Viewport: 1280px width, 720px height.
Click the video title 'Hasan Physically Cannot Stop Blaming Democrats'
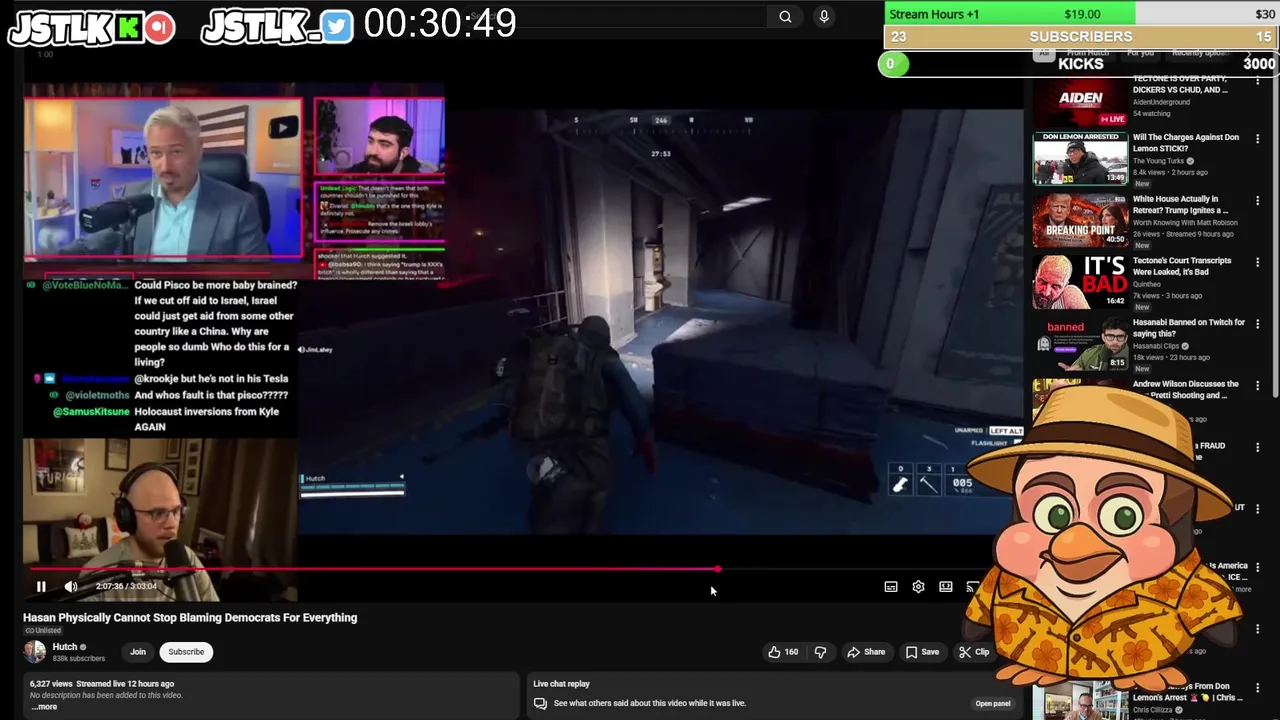click(x=190, y=618)
